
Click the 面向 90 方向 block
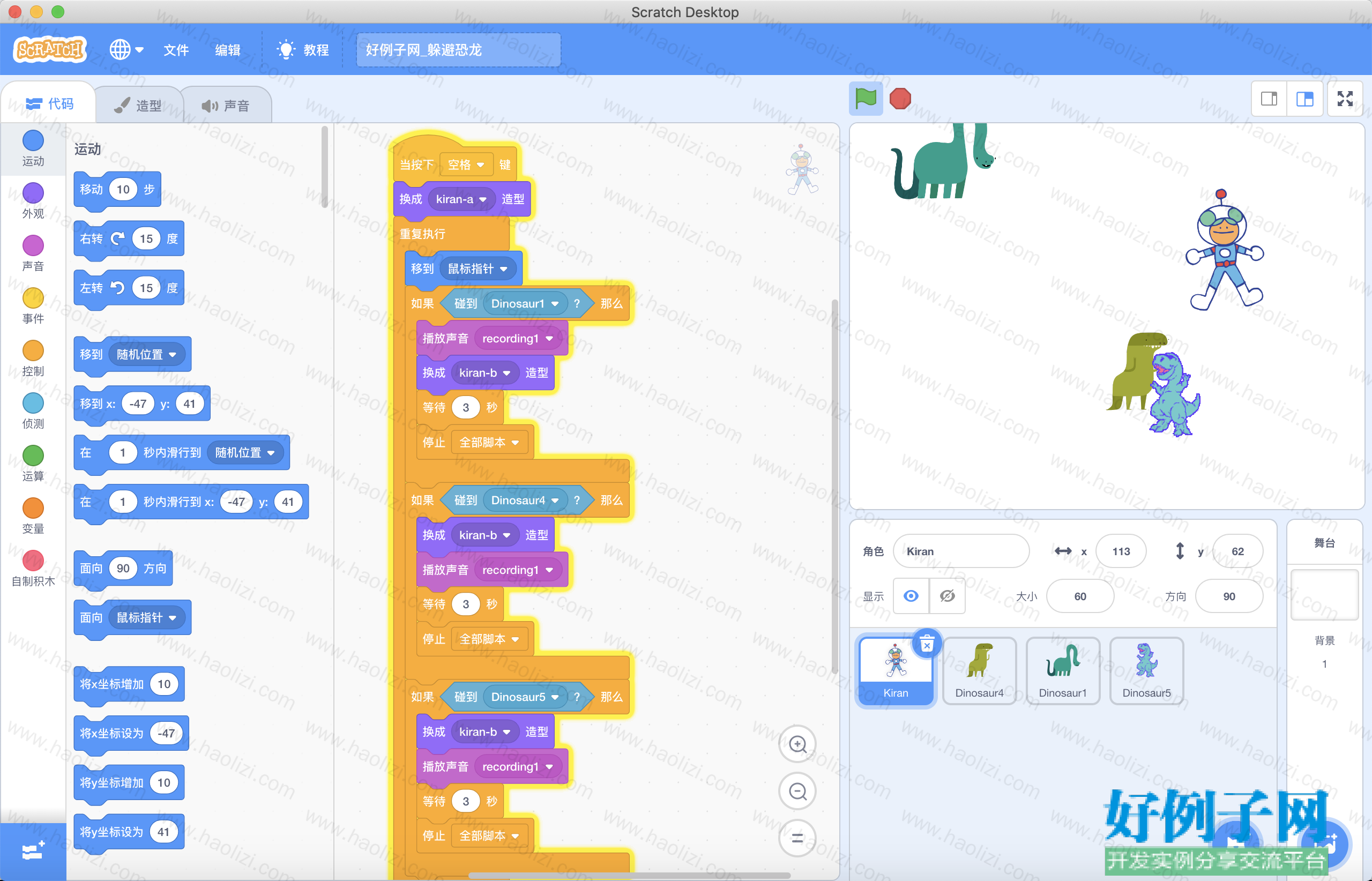tap(123, 569)
